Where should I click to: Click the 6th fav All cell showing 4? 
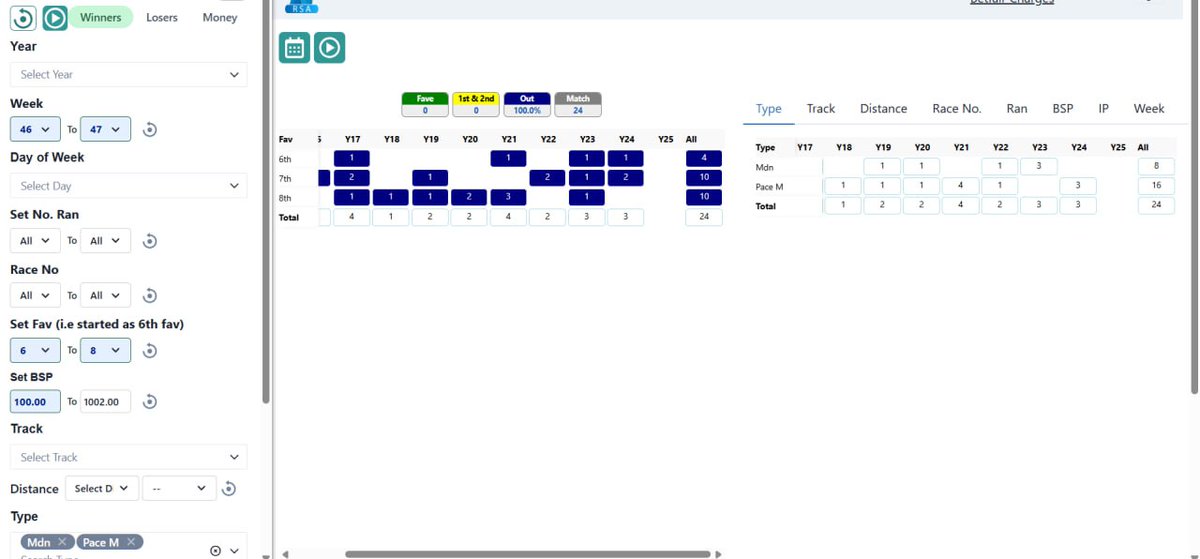(704, 158)
